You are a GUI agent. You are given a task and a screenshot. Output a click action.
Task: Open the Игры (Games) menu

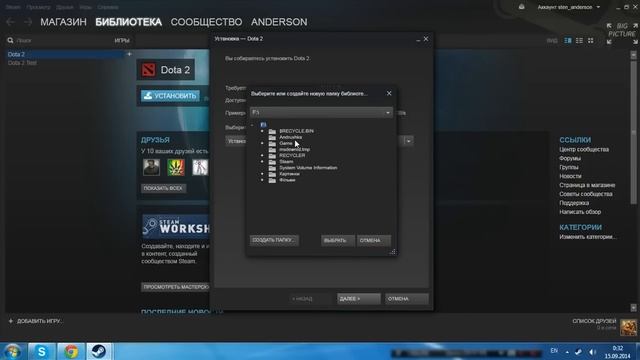(x=85, y=7)
